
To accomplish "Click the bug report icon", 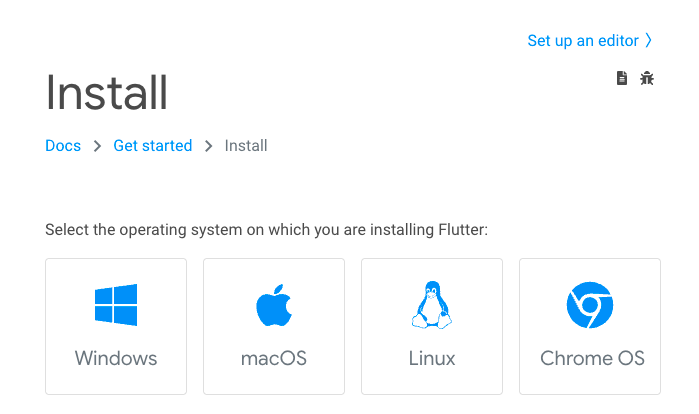I will click(x=647, y=78).
